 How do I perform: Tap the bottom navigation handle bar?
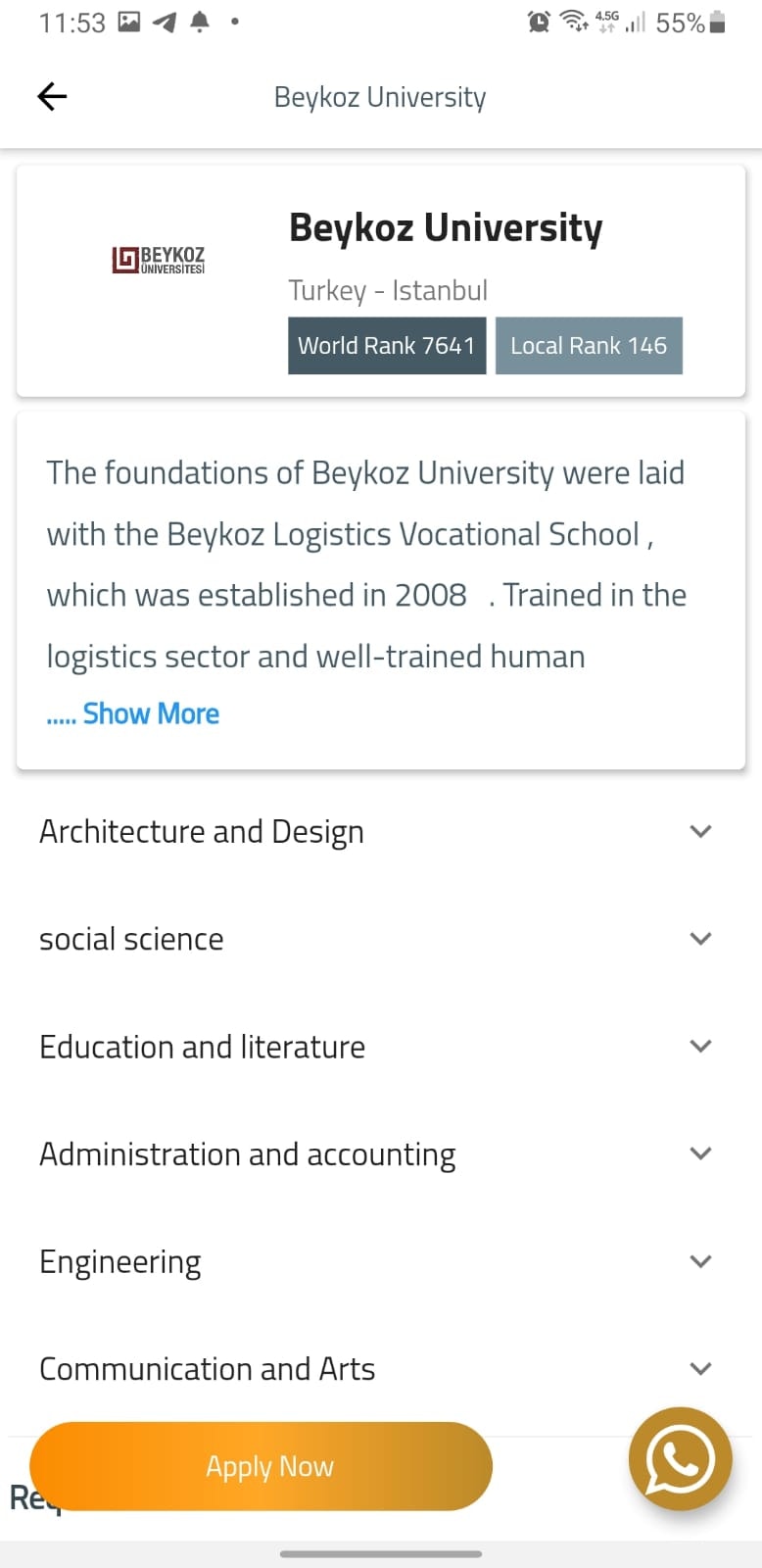coord(381,1553)
